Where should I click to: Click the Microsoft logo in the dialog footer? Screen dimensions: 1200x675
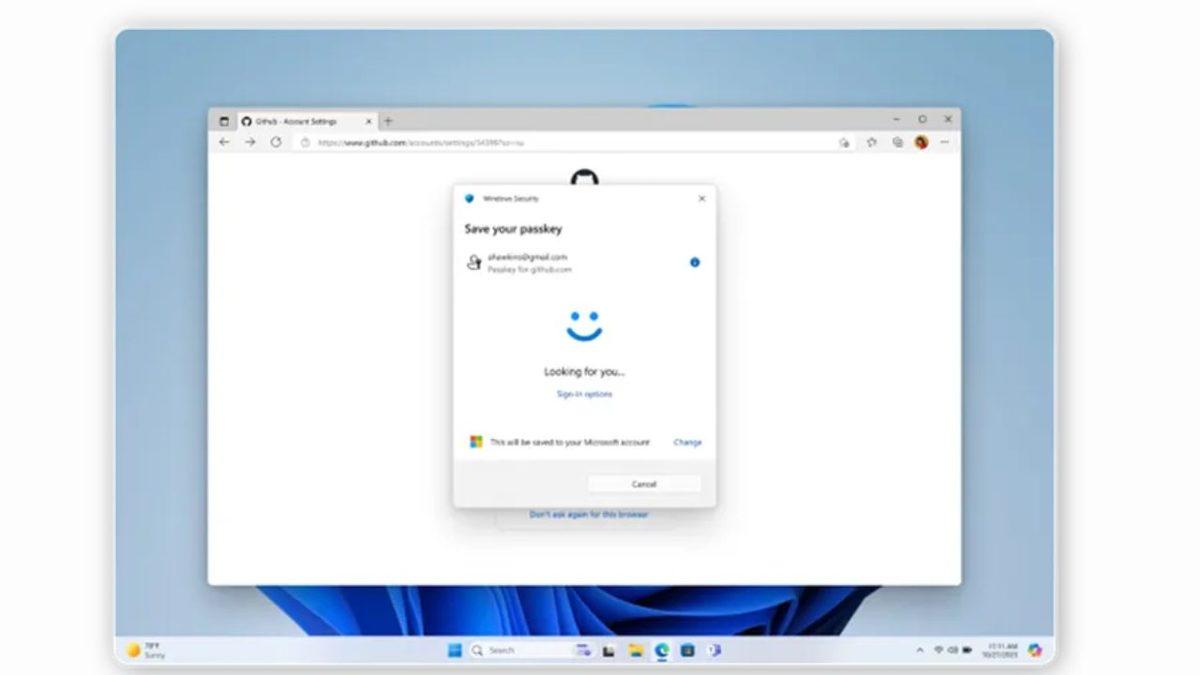point(477,441)
